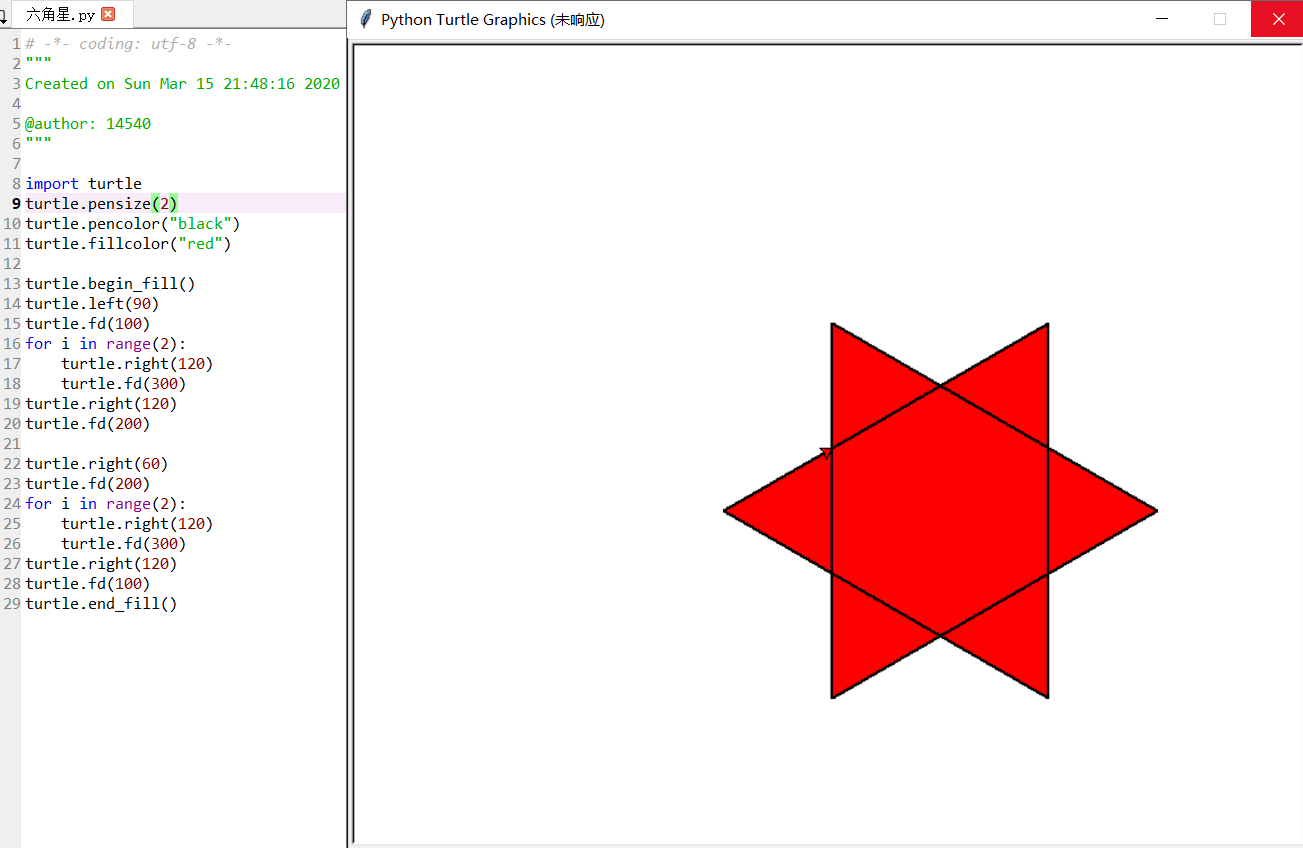Click the red six-pointed star drawing

[940, 510]
